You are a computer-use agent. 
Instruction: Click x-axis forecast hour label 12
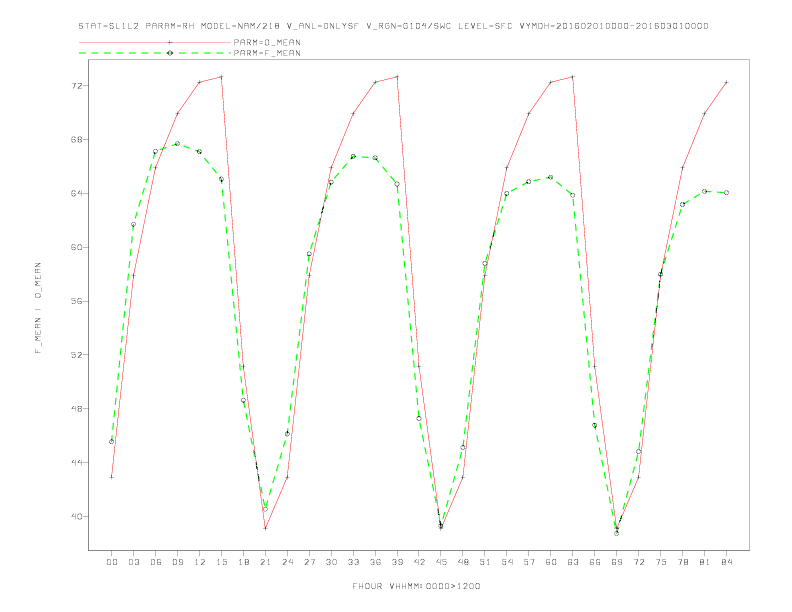click(200, 562)
